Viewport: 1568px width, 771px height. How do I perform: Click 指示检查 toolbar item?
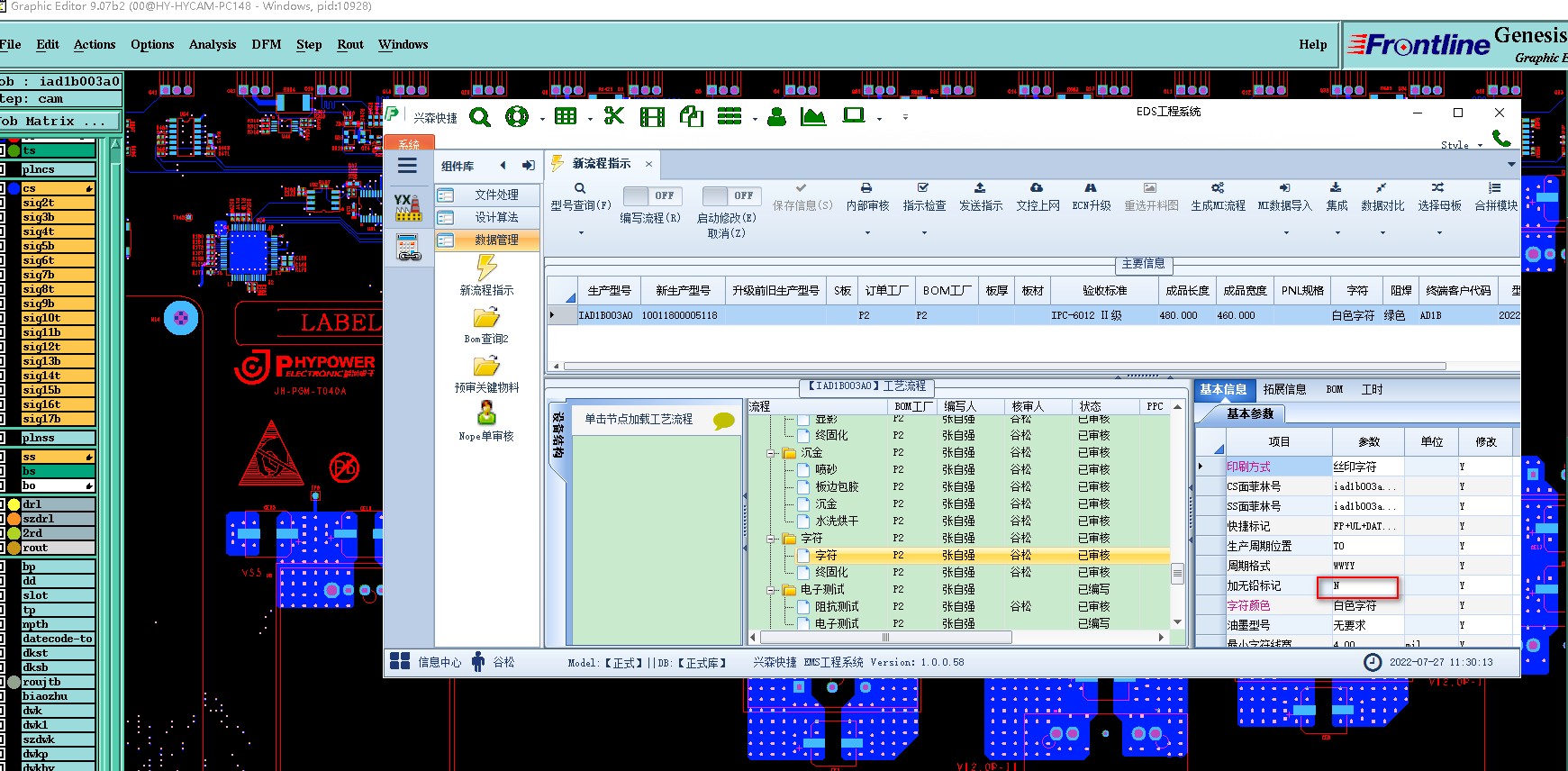point(924,197)
